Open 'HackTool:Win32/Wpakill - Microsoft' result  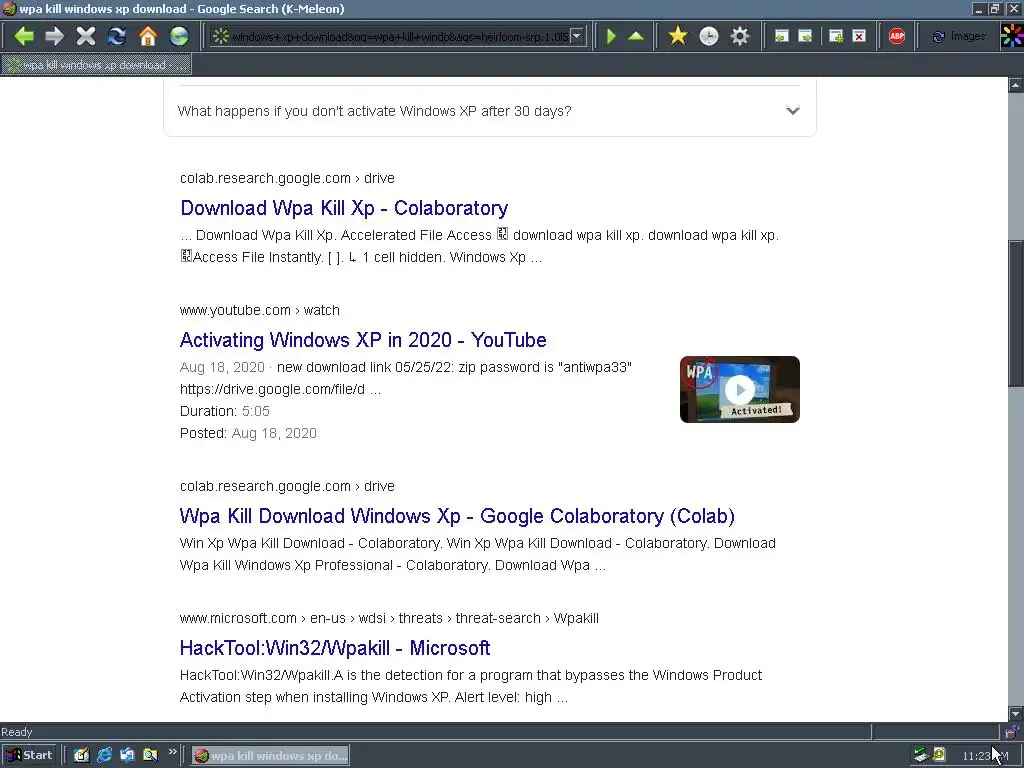(x=335, y=648)
